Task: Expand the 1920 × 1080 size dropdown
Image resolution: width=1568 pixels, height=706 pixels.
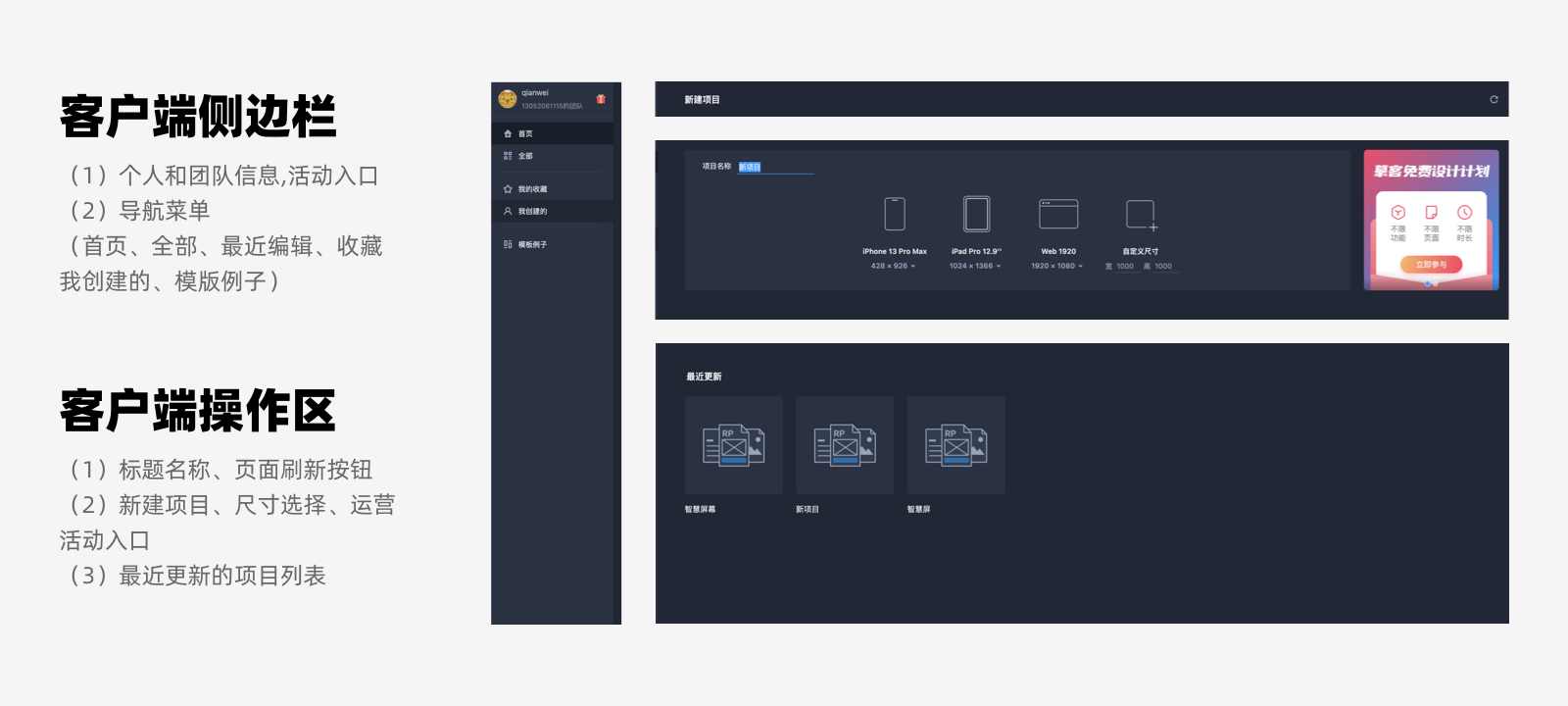Action: pos(1056,266)
